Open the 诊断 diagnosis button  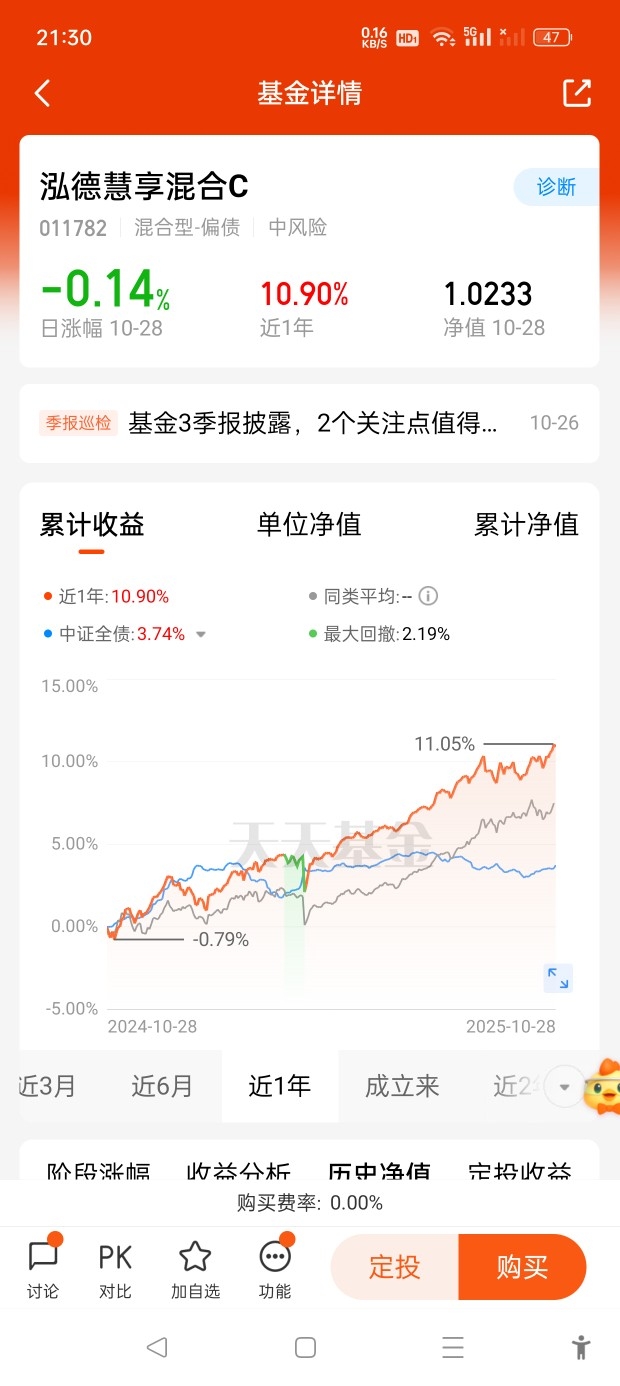pos(557,187)
